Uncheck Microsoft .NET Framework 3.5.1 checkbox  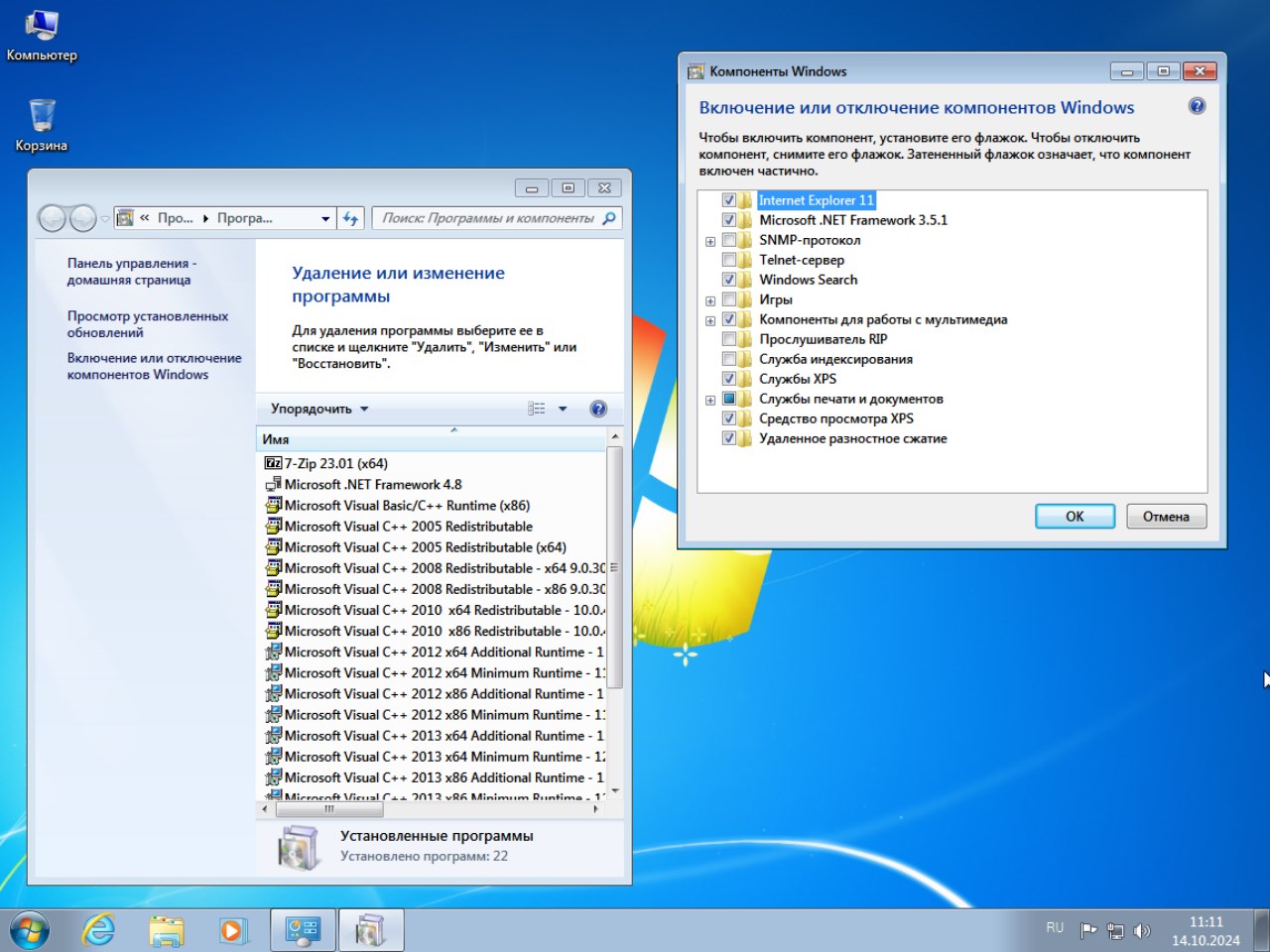pos(729,220)
